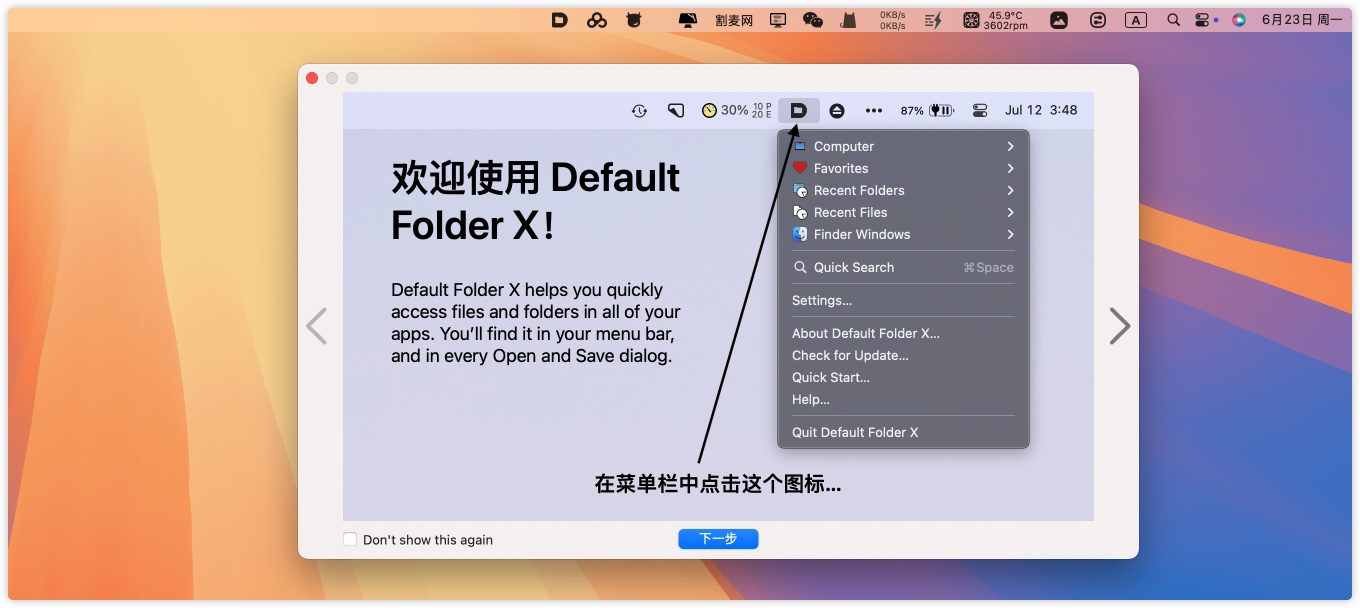The width and height of the screenshot is (1360, 608).
Task: Click the Recent Folders row's arrow
Action: (1011, 190)
